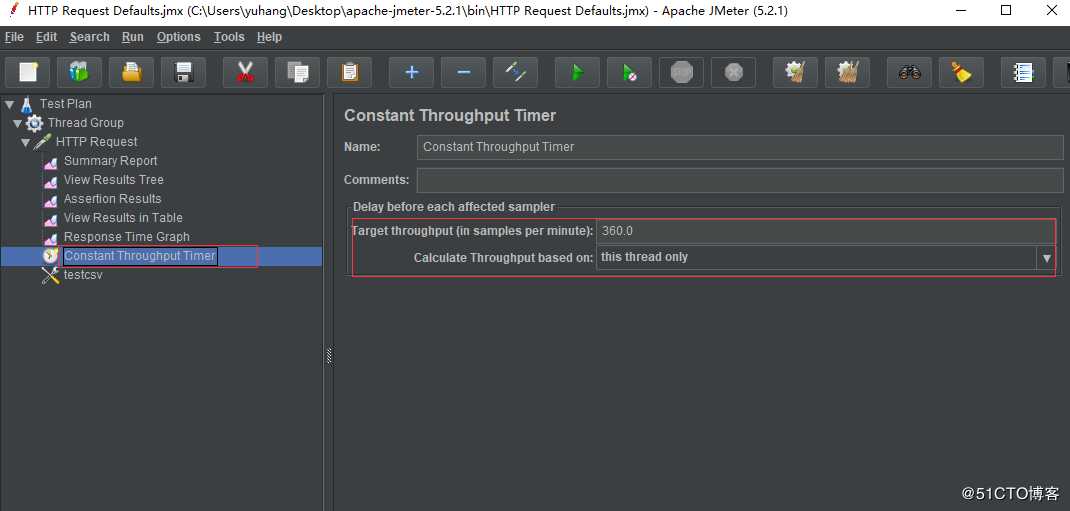Screen dimensions: 1070x511
Task: Click the Clear results gear-broom icon
Action: (795, 72)
